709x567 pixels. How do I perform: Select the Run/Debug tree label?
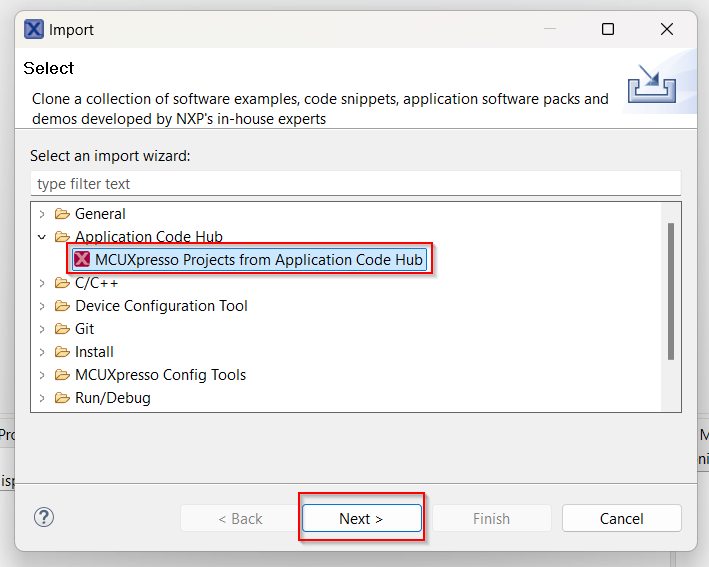(113, 398)
